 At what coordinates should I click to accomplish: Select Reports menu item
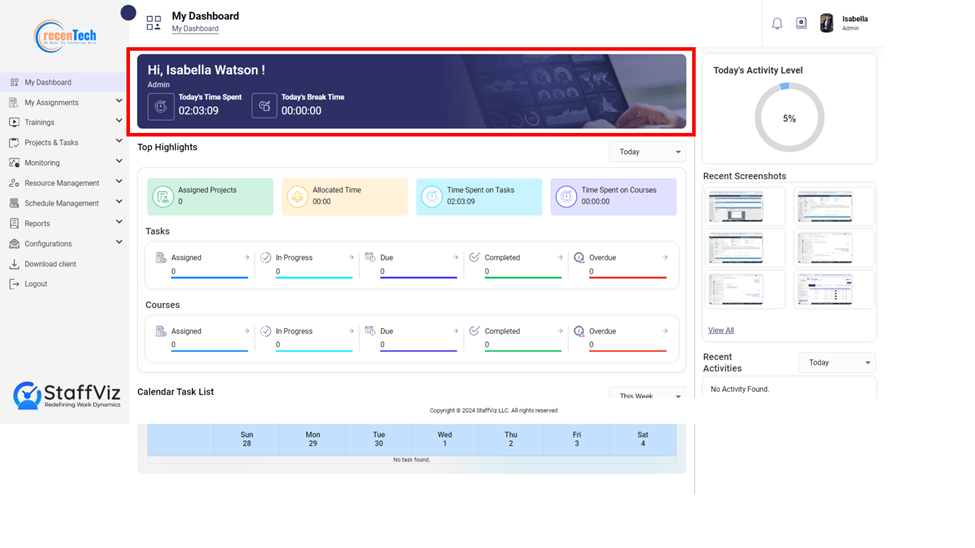point(37,223)
